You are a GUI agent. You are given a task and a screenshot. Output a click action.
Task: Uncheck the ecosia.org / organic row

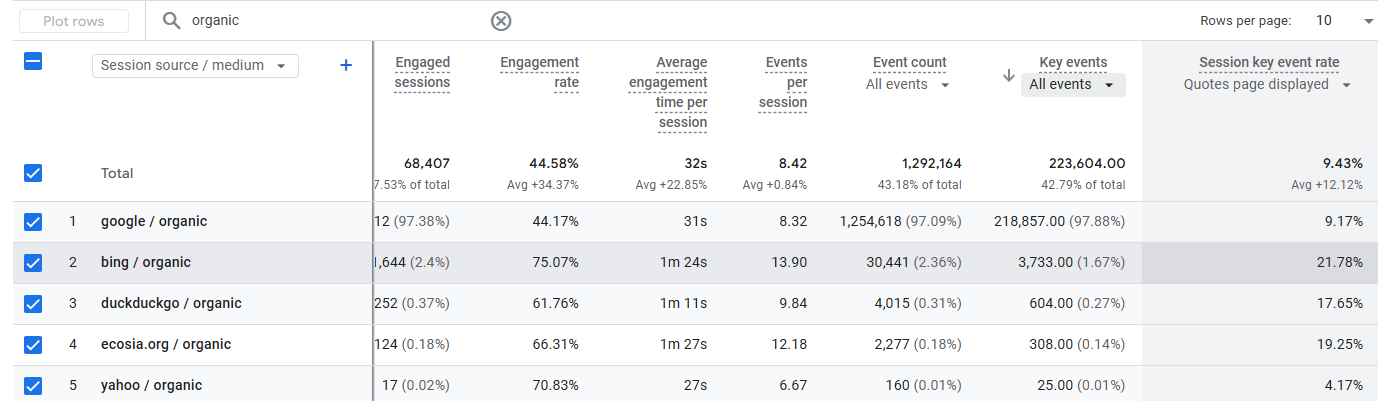pyautogui.click(x=33, y=344)
